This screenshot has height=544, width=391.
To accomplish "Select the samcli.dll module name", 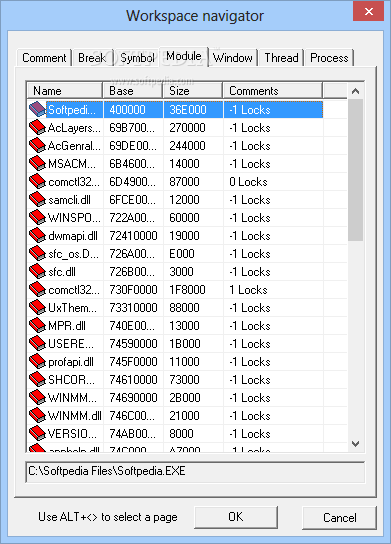I will point(69,200).
